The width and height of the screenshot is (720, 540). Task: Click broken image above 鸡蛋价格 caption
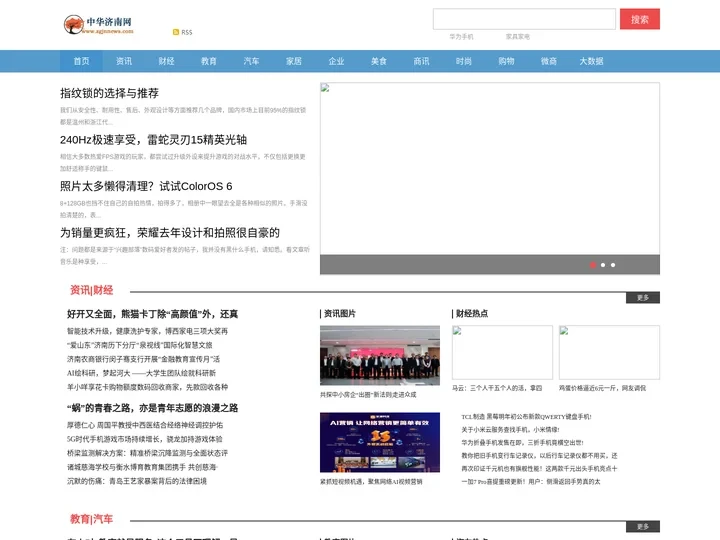(x=609, y=353)
